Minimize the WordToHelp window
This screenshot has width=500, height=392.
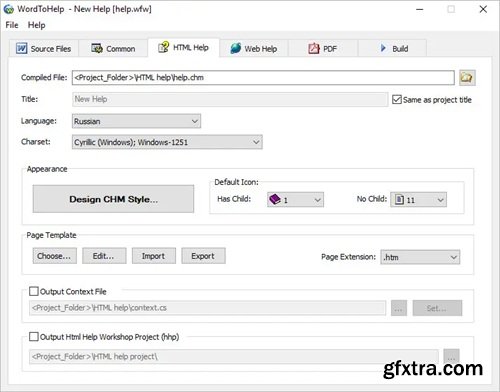(x=420, y=9)
